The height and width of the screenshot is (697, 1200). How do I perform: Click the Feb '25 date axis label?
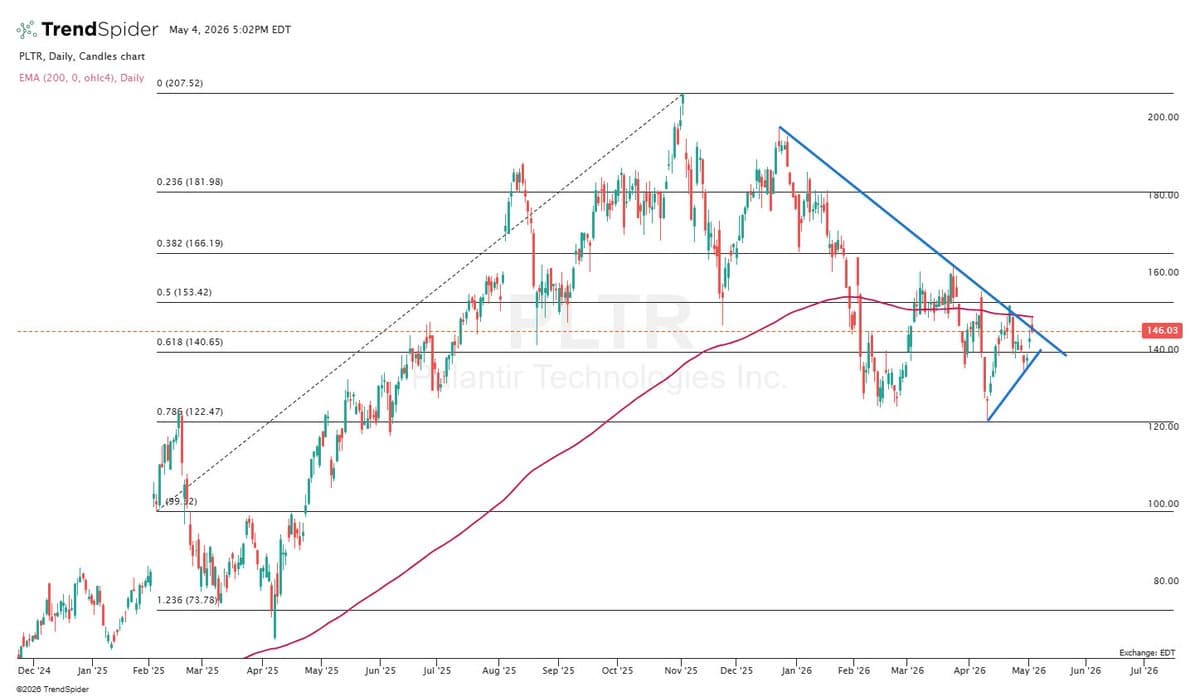click(x=149, y=672)
